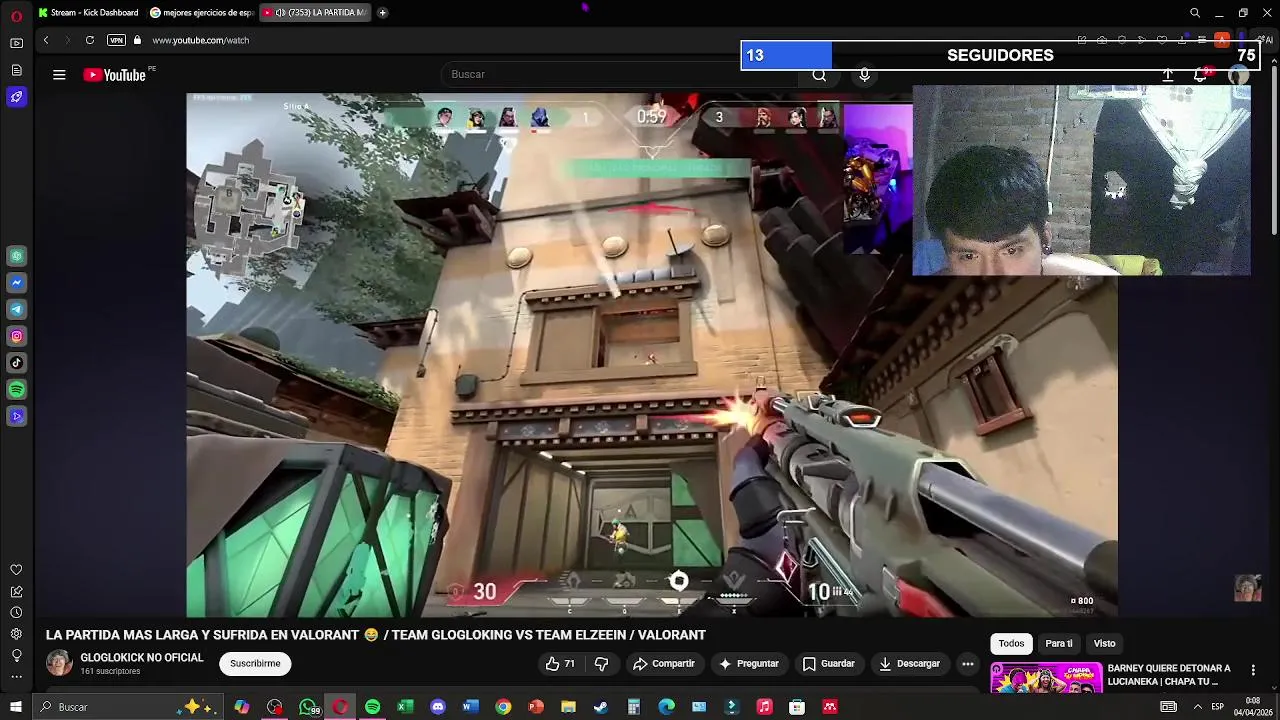This screenshot has width=1280, height=720.
Task: Open Spotify from the Windows taskbar
Action: click(x=372, y=707)
